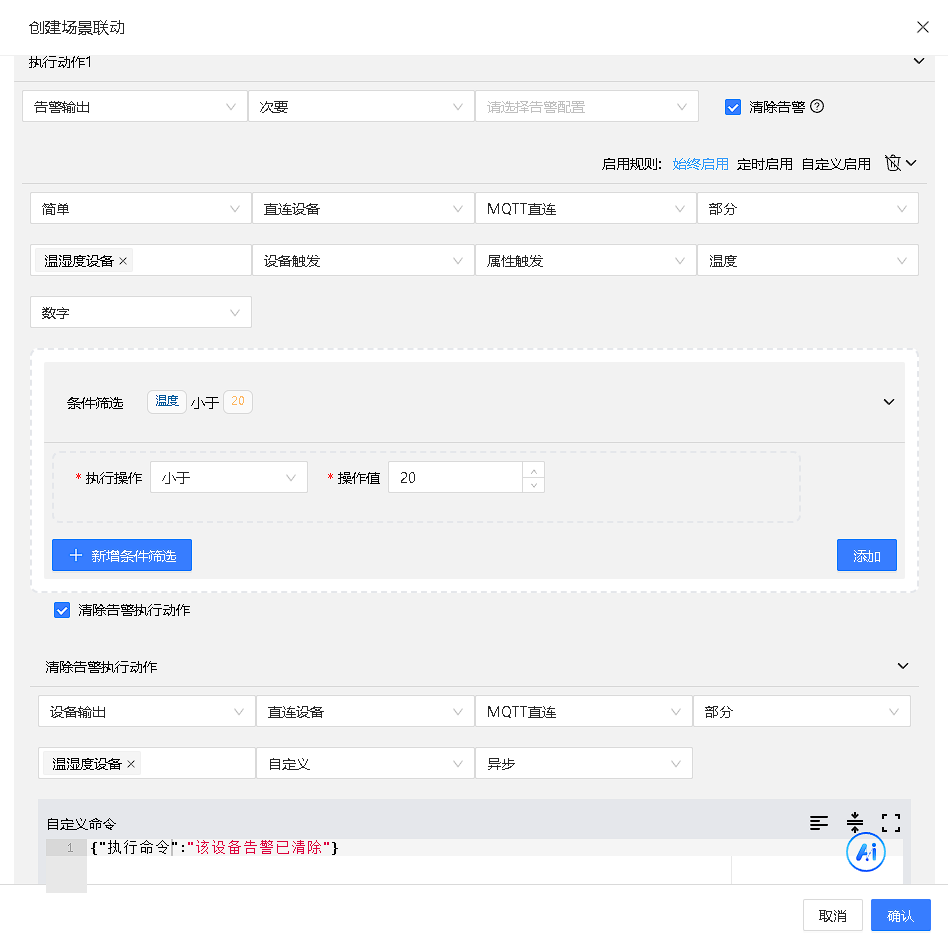948x939 pixels.
Task: Click the 新增条件筛选 button
Action: [x=122, y=556]
